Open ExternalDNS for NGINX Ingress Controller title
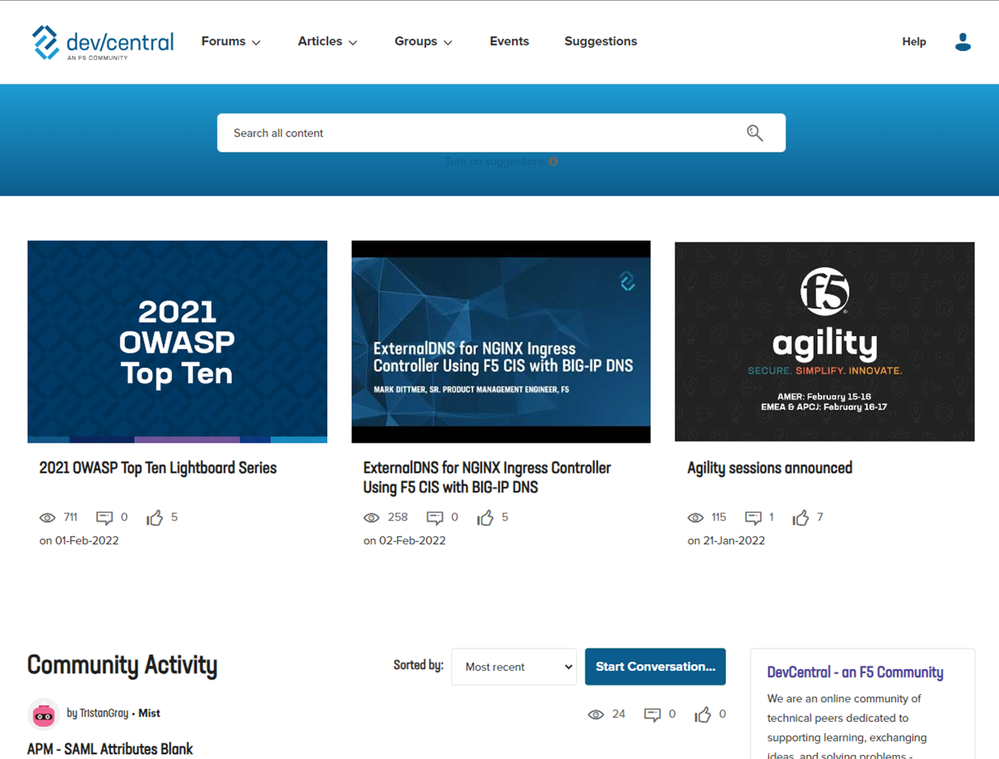The height and width of the screenshot is (759, 999). tap(487, 477)
